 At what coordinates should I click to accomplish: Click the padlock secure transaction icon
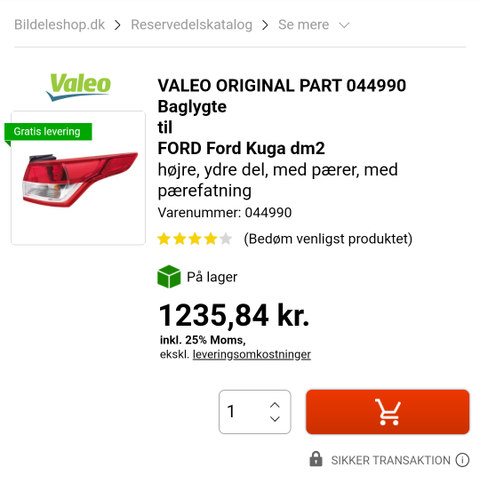(x=316, y=459)
